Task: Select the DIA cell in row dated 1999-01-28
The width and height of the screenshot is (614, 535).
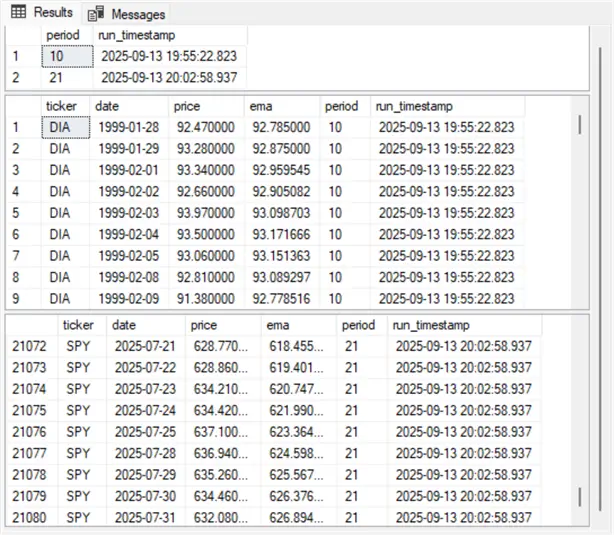Action: click(66, 127)
